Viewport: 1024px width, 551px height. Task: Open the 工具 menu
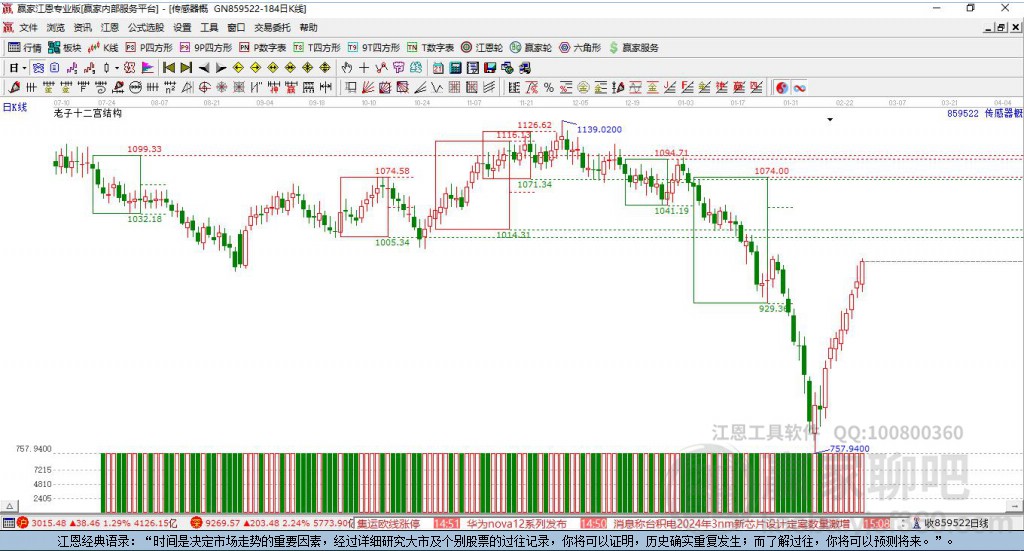[209, 27]
